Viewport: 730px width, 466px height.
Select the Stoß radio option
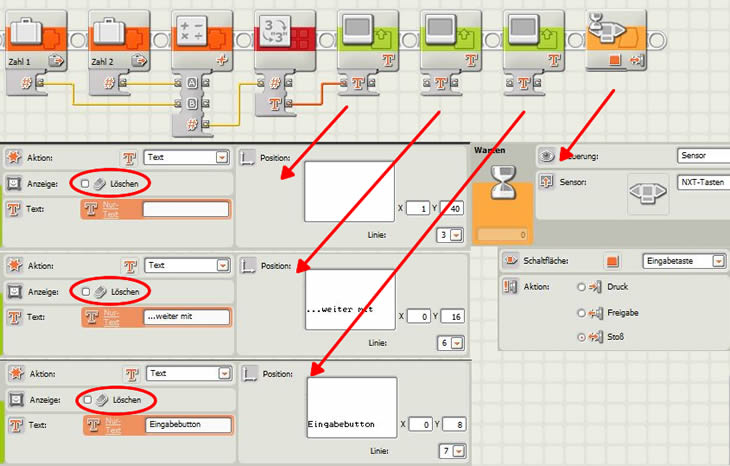click(x=583, y=337)
